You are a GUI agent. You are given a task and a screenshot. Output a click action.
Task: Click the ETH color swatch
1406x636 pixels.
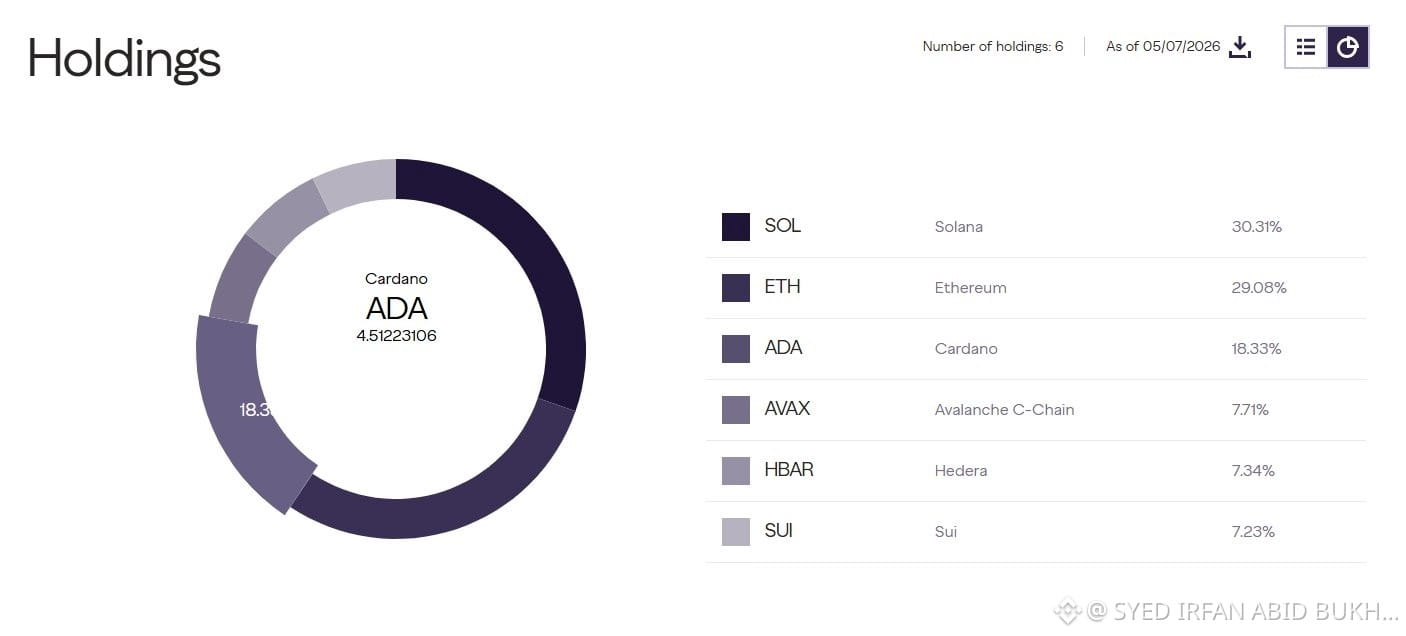coord(736,288)
